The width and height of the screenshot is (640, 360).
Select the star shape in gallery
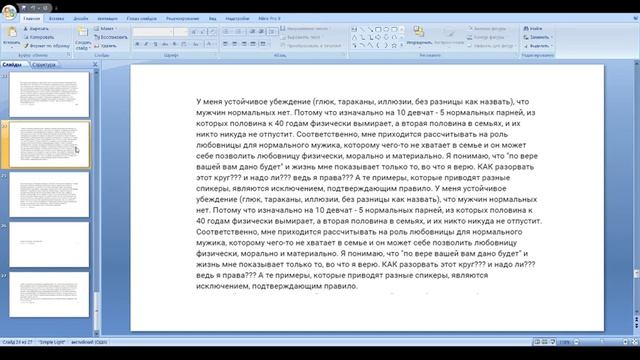(394, 45)
